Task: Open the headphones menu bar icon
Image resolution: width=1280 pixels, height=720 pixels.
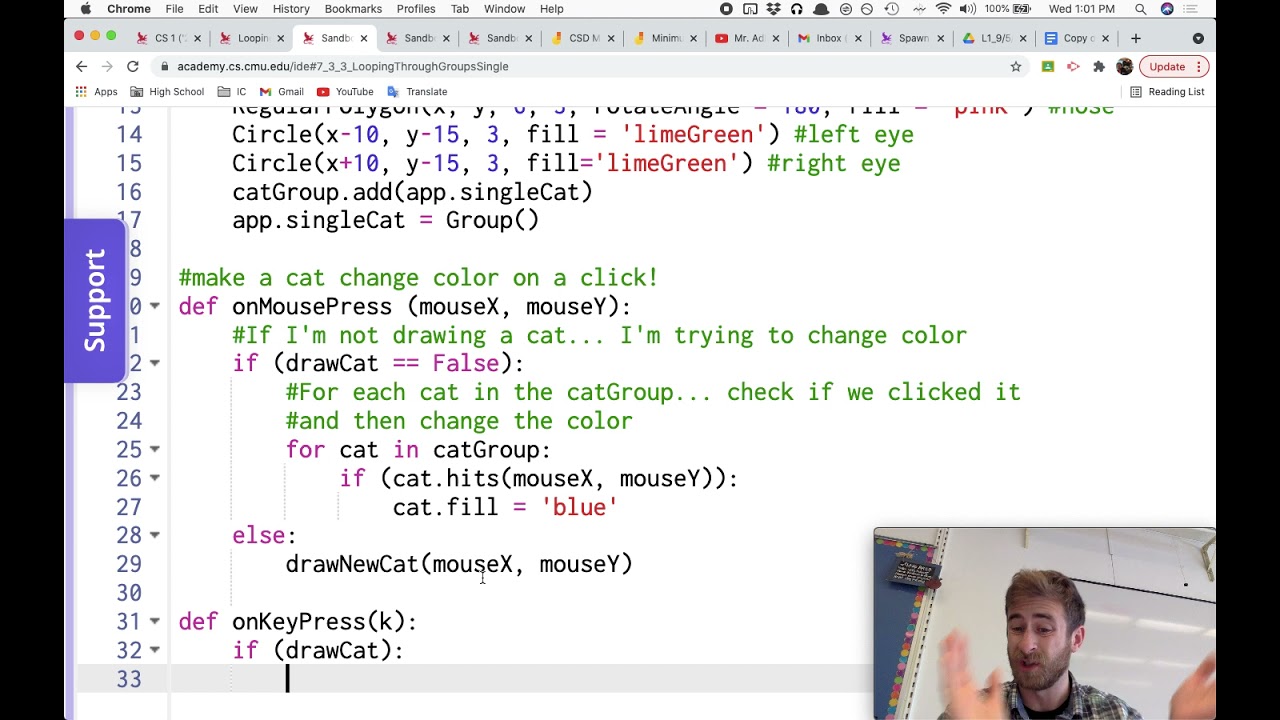Action: 796,9
